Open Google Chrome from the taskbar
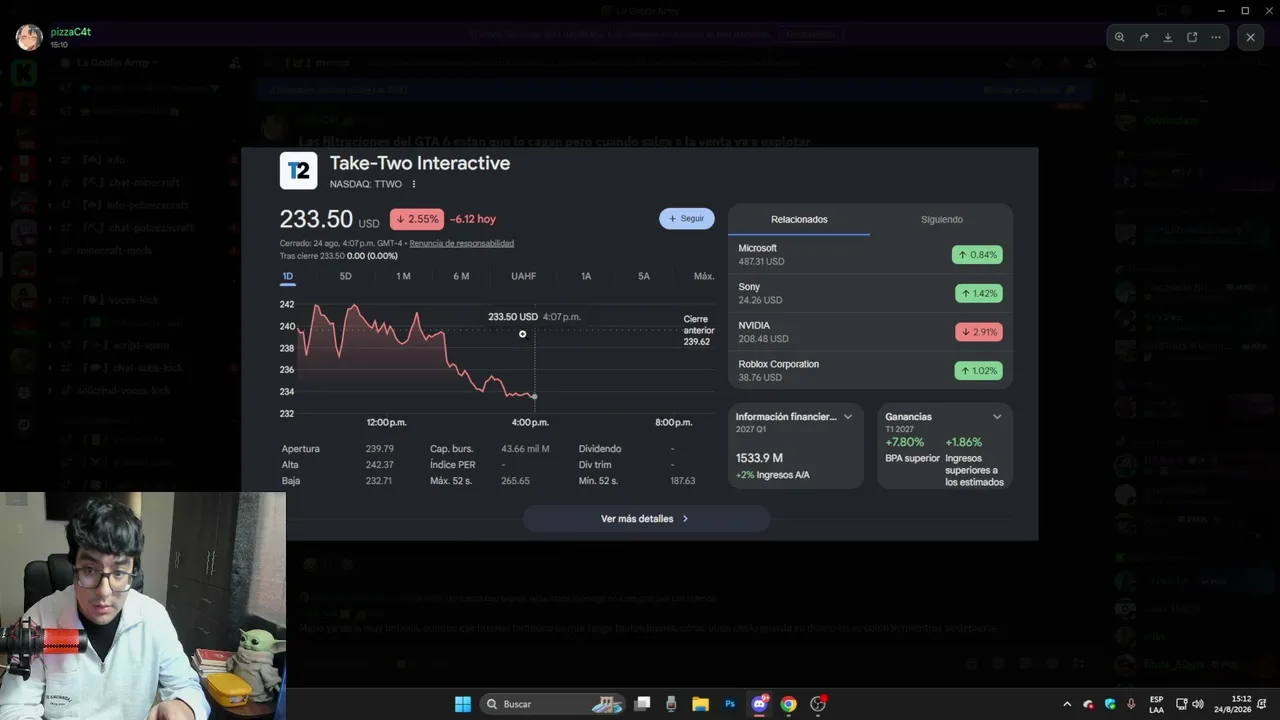This screenshot has height=720, width=1280. point(788,704)
